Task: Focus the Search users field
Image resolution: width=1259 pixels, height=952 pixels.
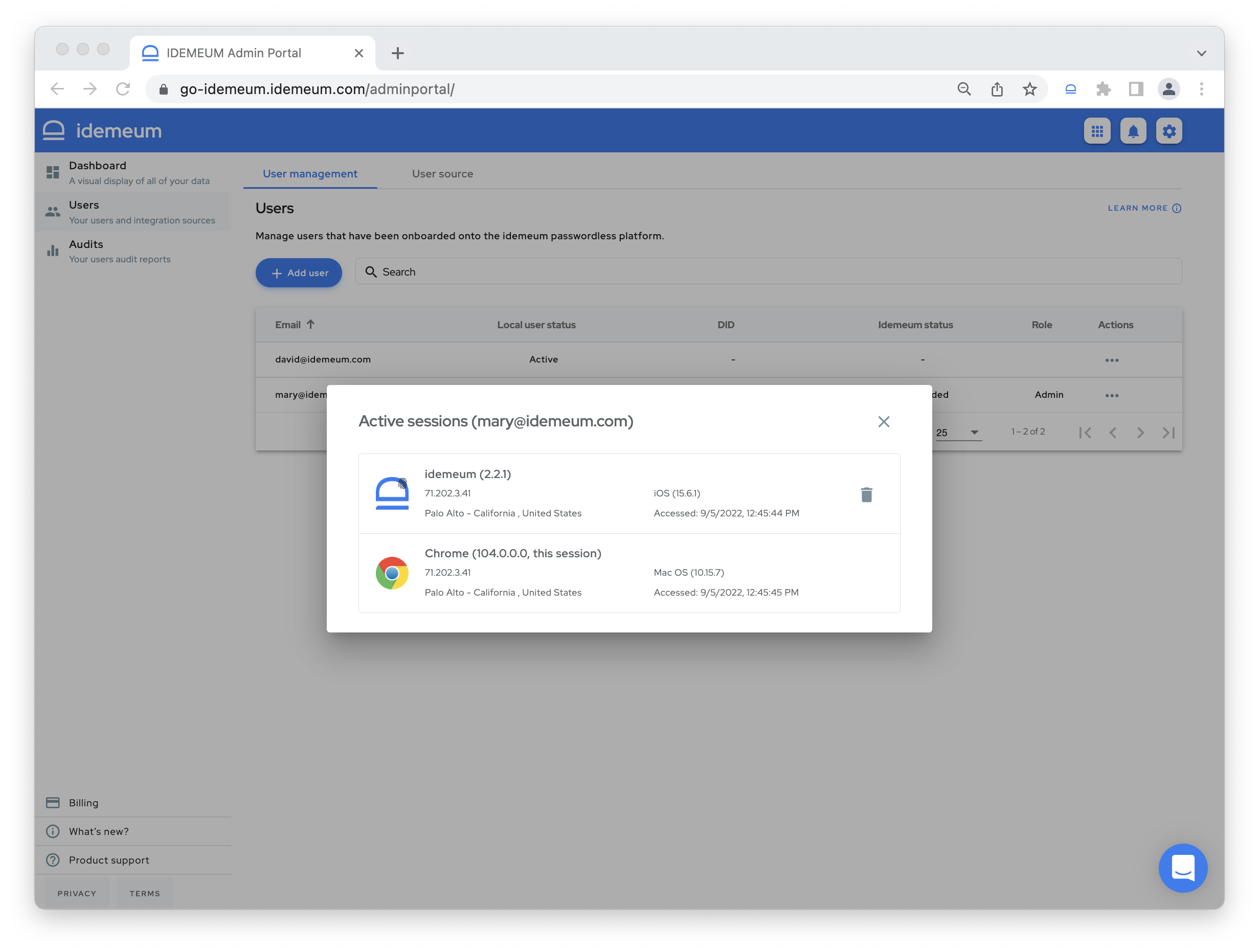Action: pos(768,271)
